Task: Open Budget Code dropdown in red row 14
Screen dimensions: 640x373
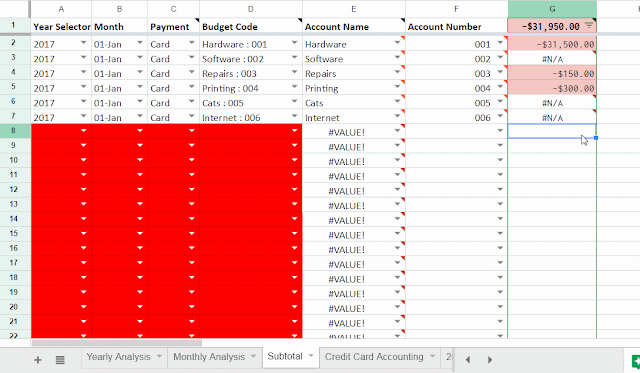Action: (x=294, y=219)
